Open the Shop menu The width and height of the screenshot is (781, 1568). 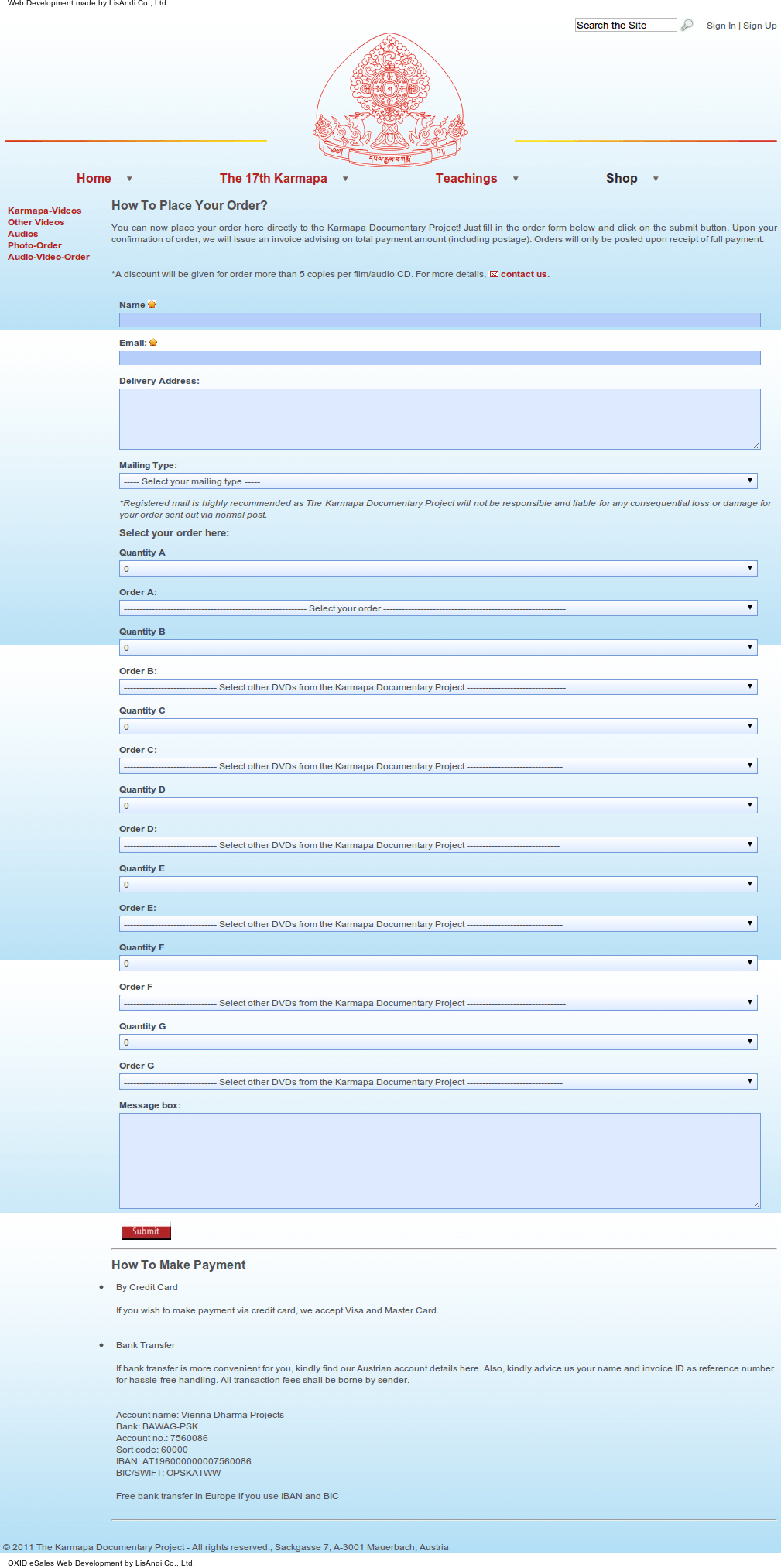[x=622, y=178]
